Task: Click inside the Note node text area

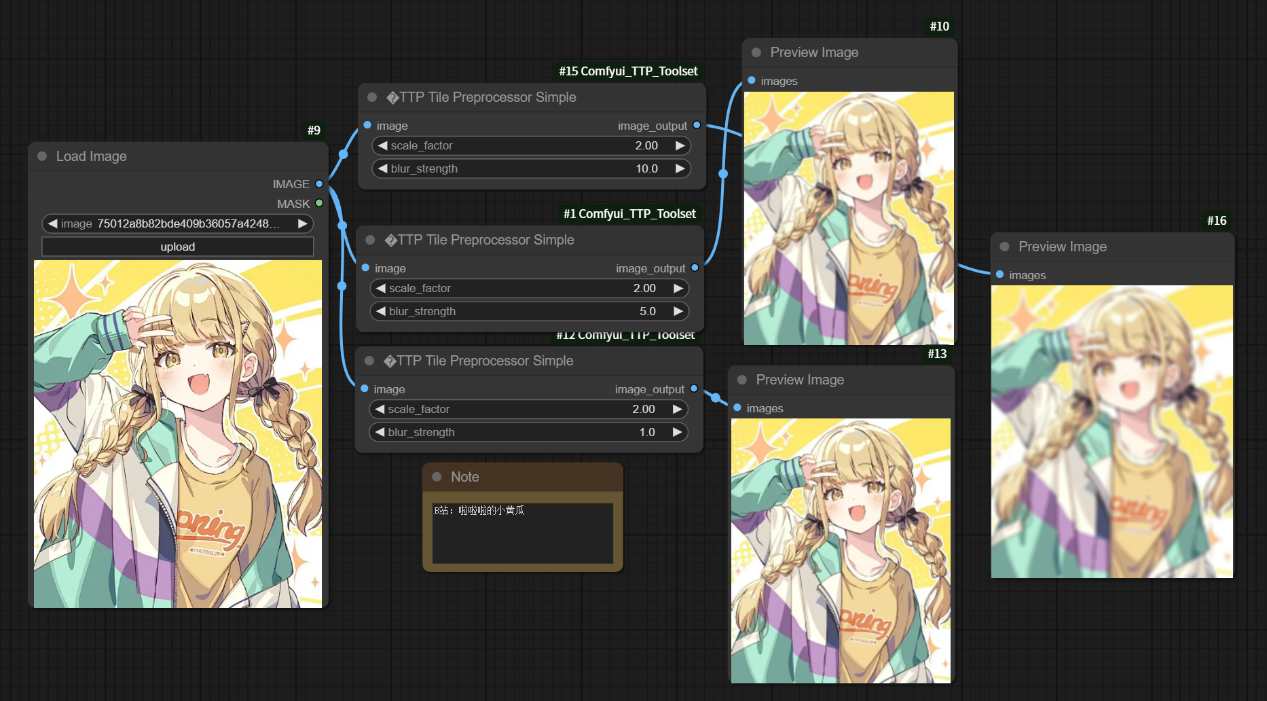Action: (x=522, y=533)
